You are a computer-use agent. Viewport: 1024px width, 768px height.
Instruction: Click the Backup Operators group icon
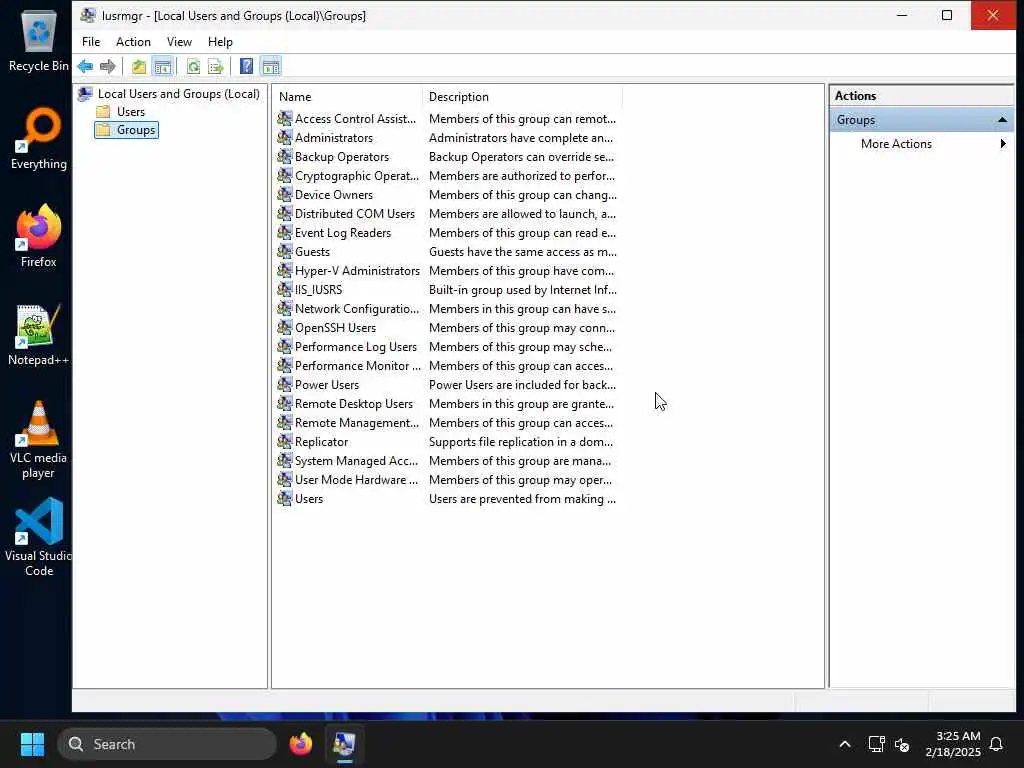coord(284,156)
